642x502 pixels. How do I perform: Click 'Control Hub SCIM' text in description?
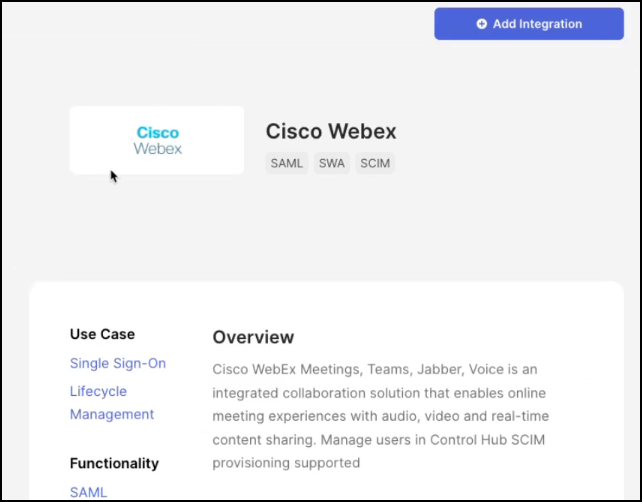pos(465,439)
